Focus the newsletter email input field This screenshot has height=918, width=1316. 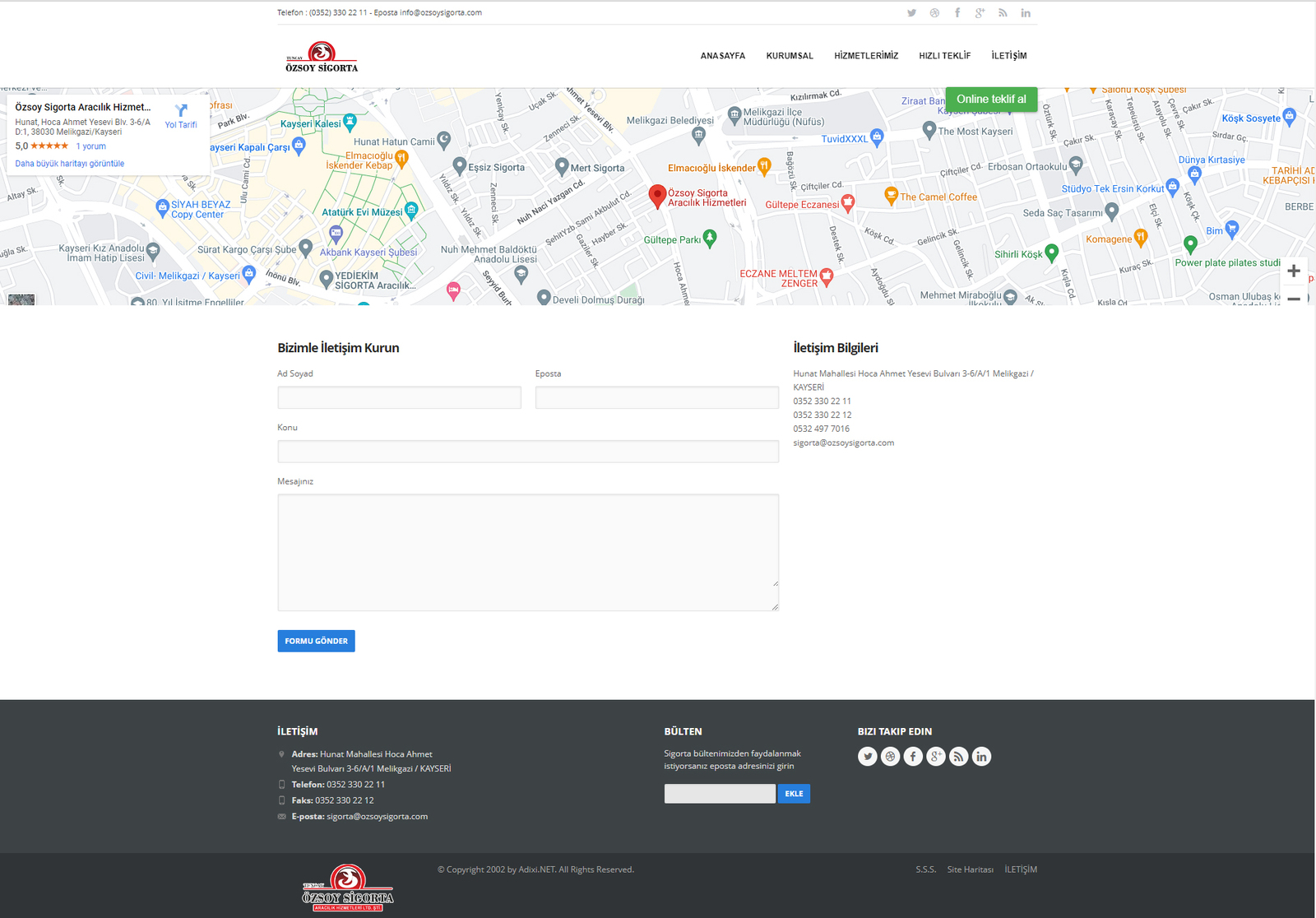coord(720,794)
